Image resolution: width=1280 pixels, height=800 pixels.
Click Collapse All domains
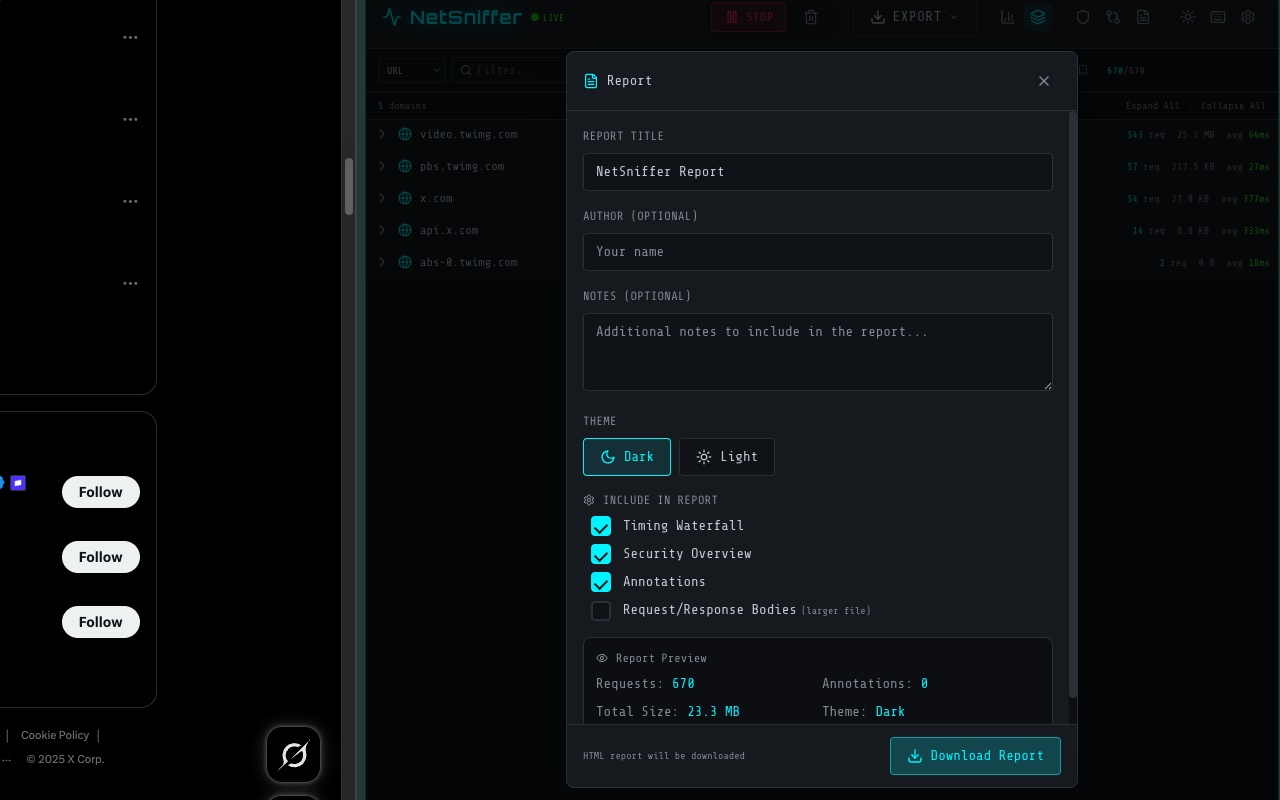pos(1233,106)
